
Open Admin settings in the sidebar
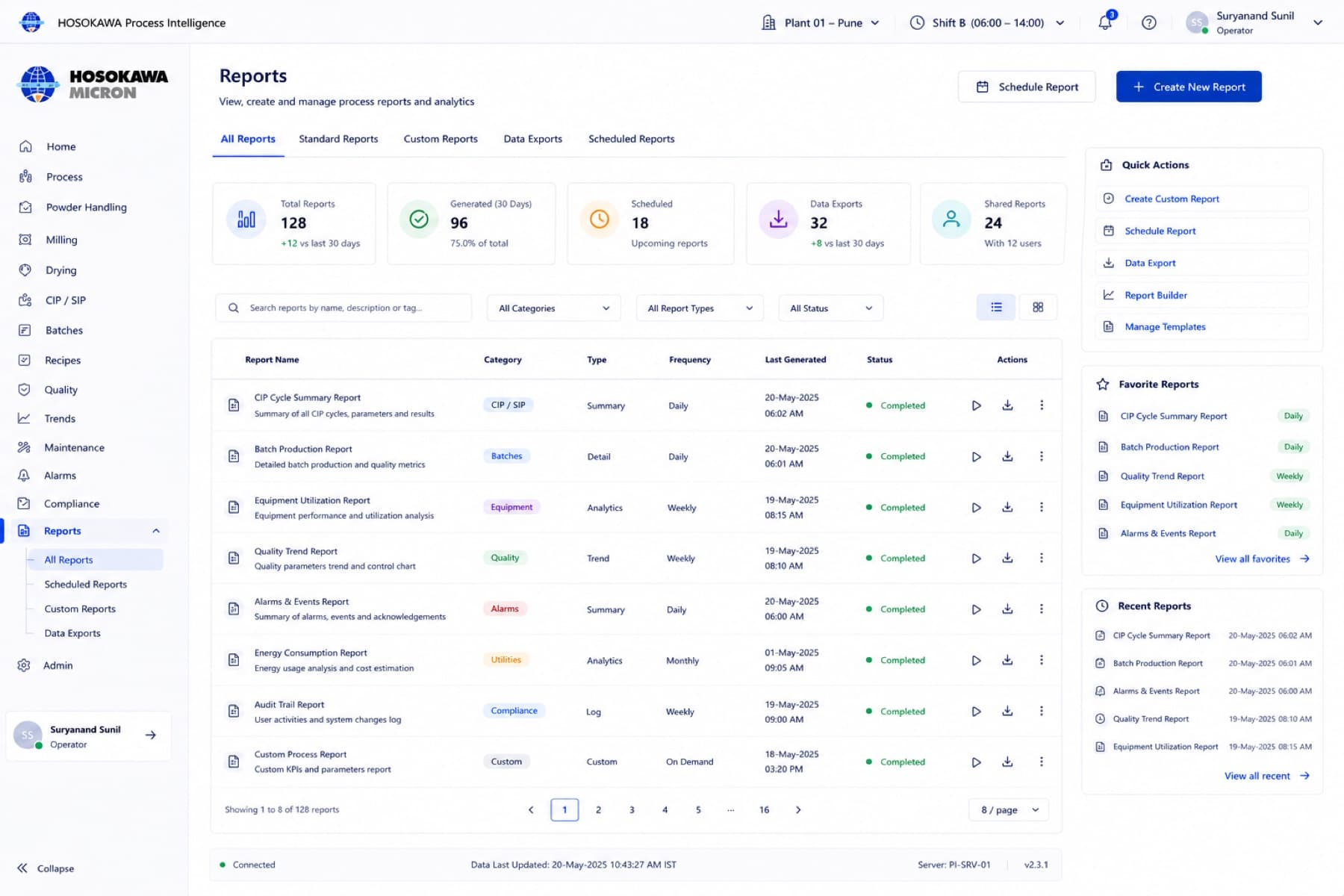[57, 665]
